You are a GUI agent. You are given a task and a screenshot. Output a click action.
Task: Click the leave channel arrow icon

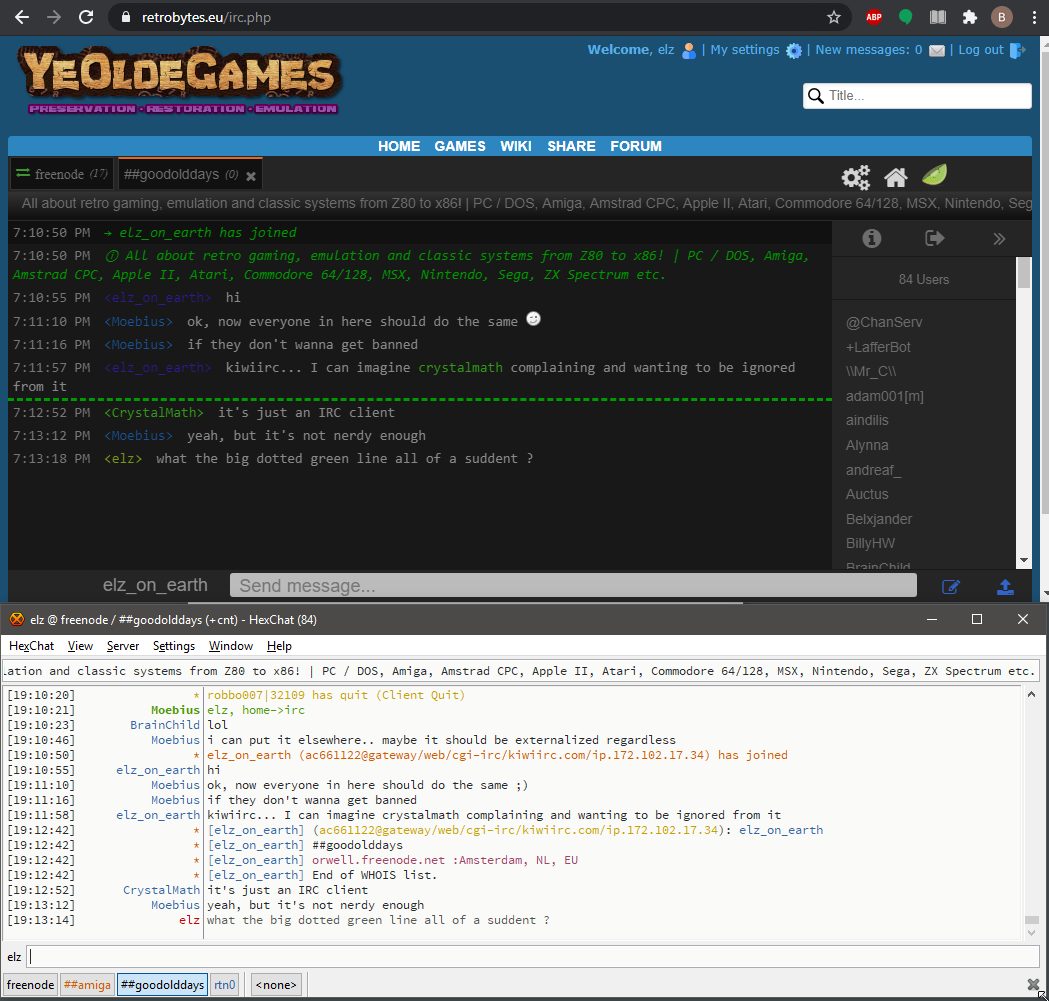tap(935, 238)
